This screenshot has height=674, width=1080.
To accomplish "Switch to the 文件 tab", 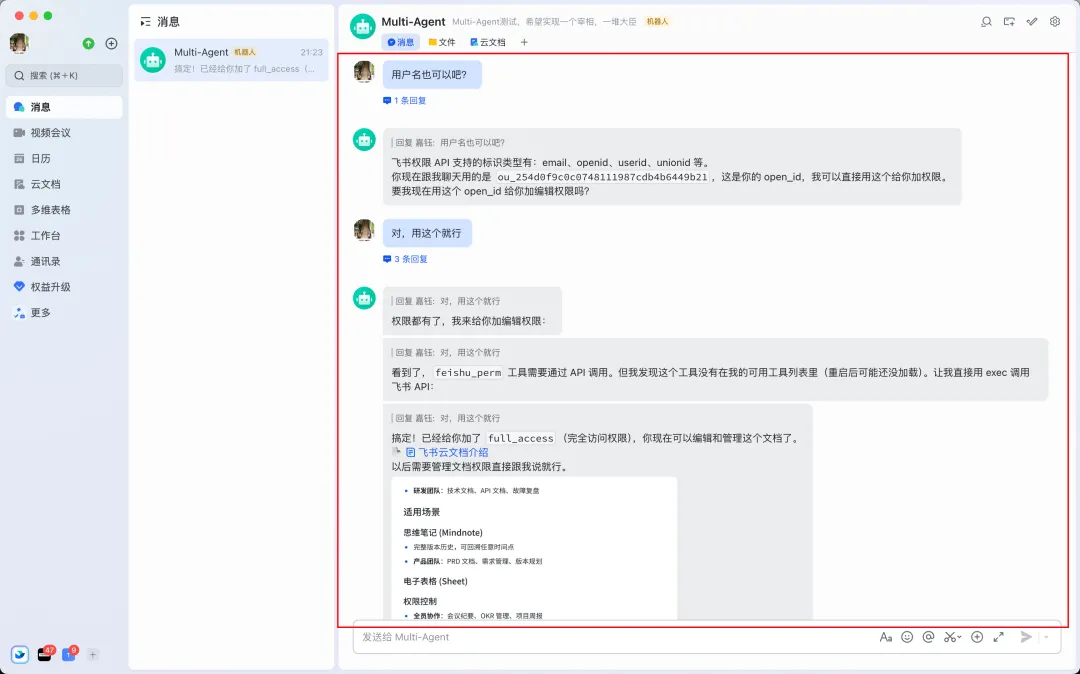I will point(442,42).
